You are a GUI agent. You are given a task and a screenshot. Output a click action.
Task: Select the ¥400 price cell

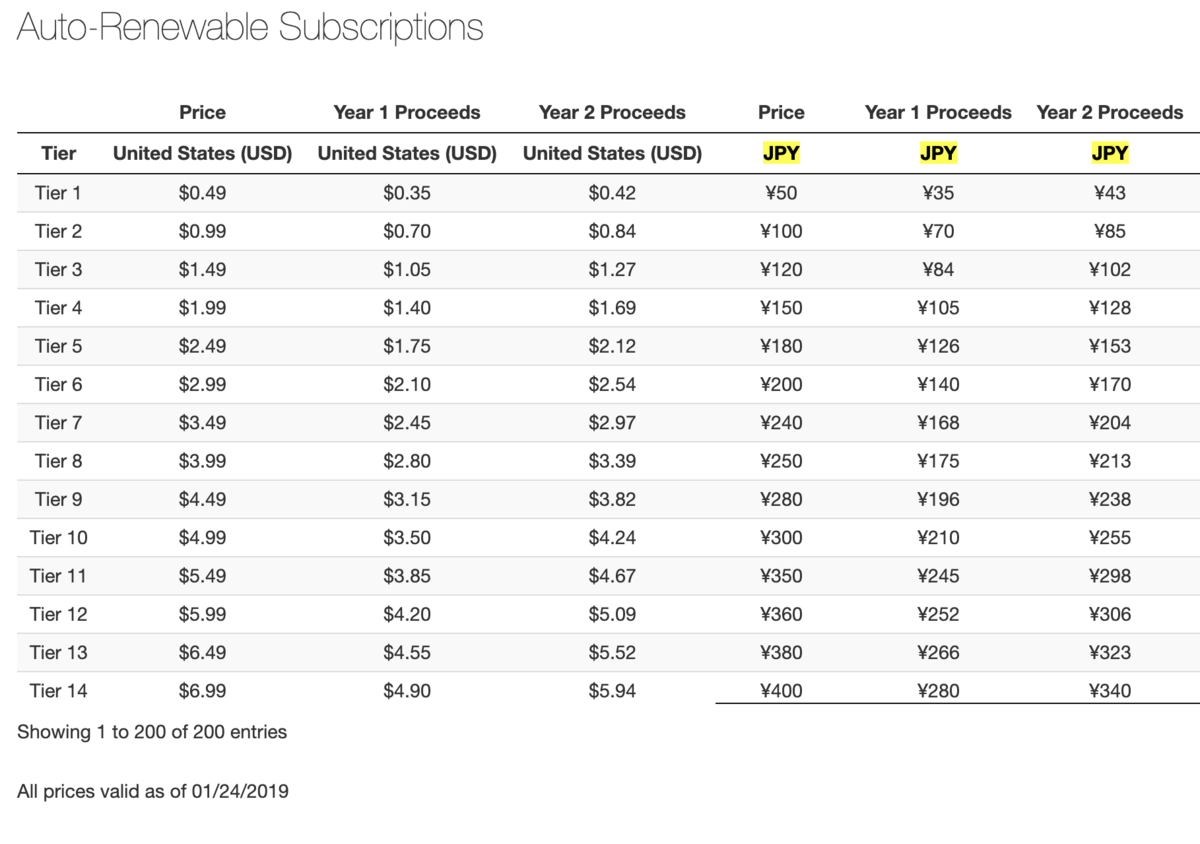[x=781, y=691]
